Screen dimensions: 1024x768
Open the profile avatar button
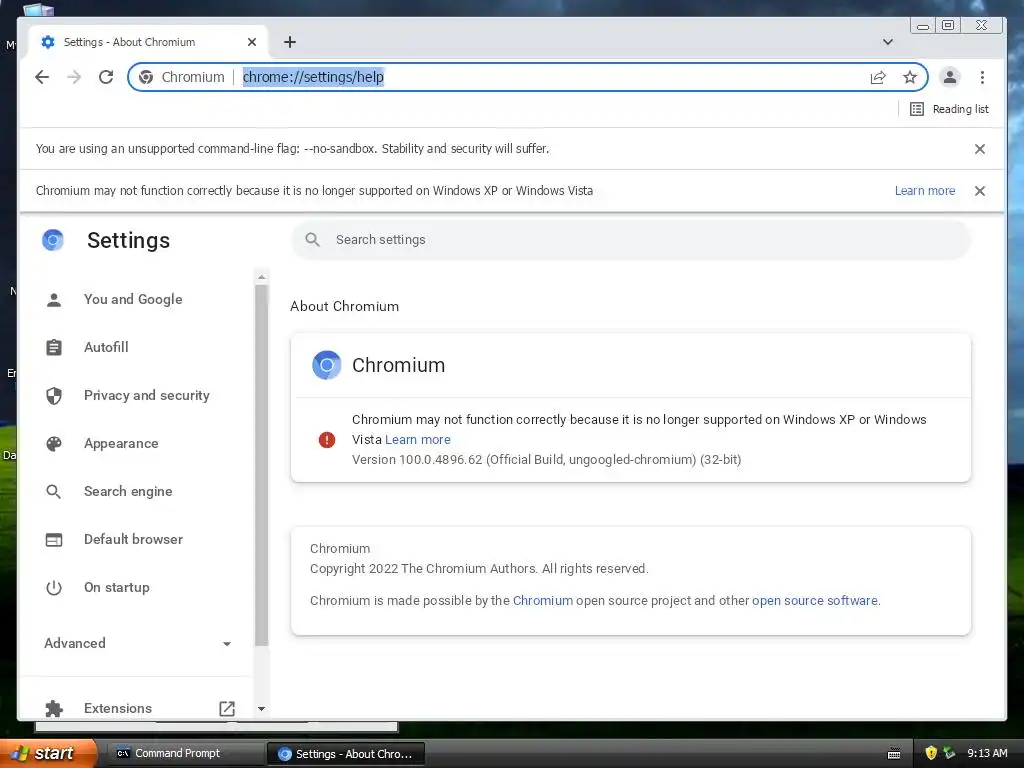950,77
